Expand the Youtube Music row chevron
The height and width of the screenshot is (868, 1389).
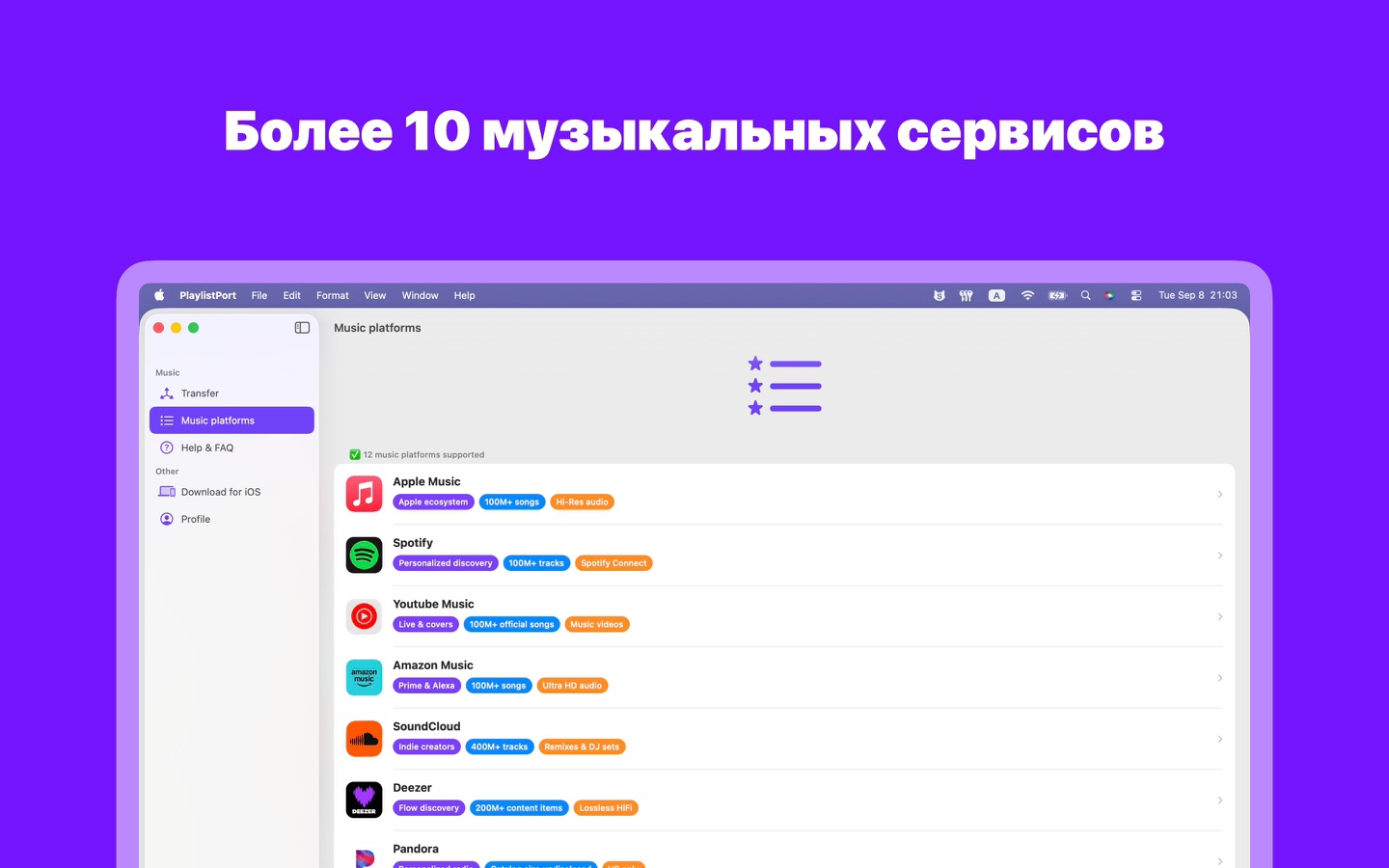tap(1220, 616)
